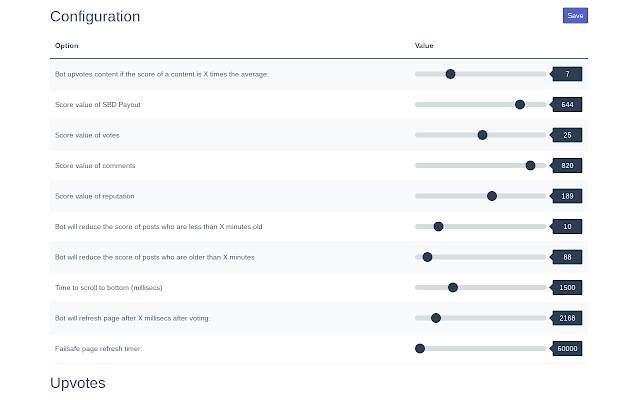Click the votes score slider handle

click(x=482, y=135)
